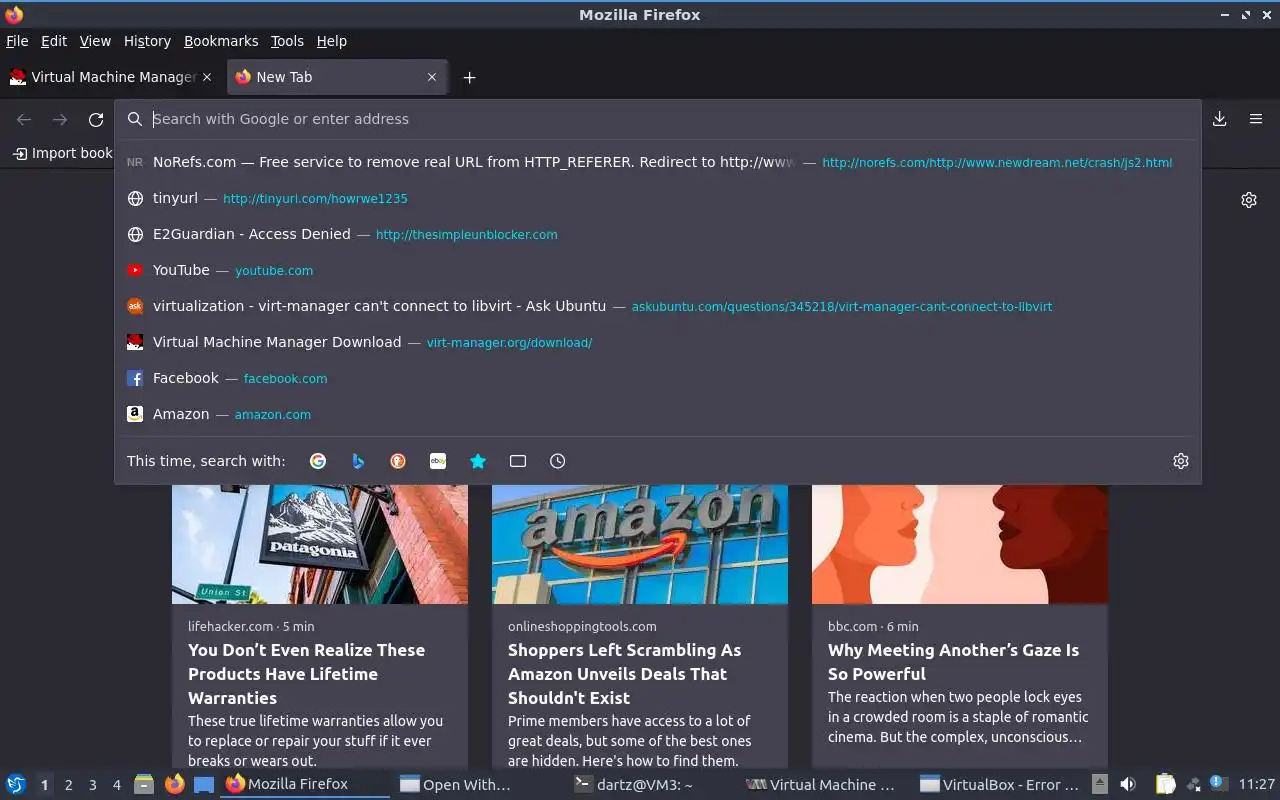Open the Help menu
Viewport: 1280px width, 800px height.
tap(331, 41)
